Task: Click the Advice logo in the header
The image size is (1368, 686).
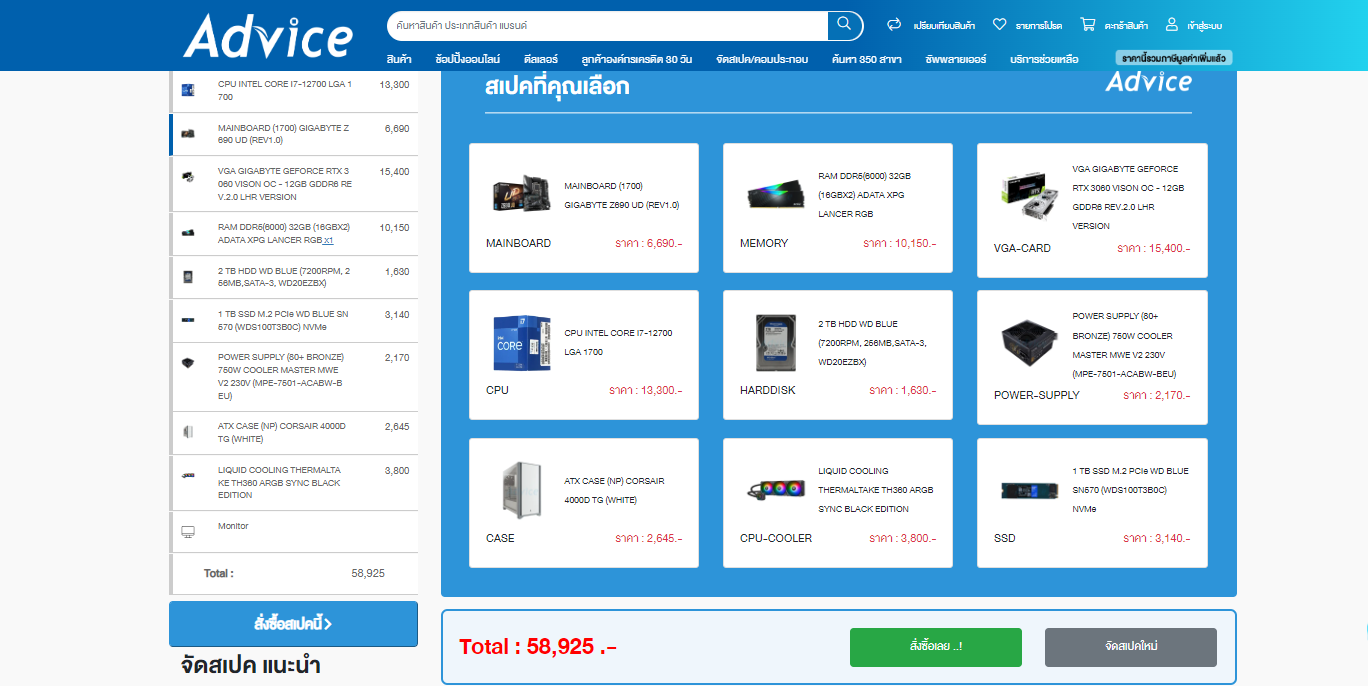Action: click(268, 36)
